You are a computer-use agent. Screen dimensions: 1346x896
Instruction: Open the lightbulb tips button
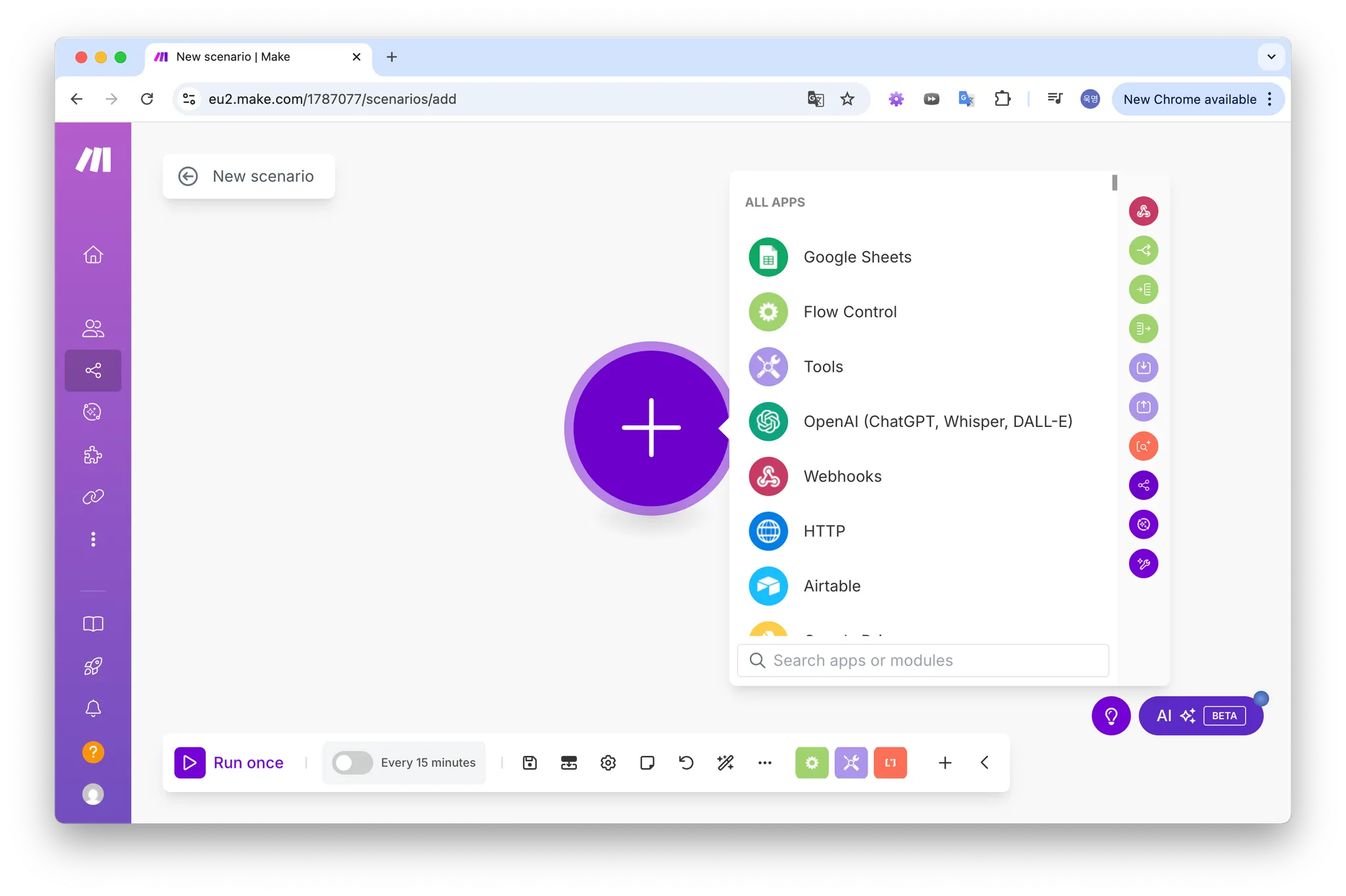(1111, 715)
